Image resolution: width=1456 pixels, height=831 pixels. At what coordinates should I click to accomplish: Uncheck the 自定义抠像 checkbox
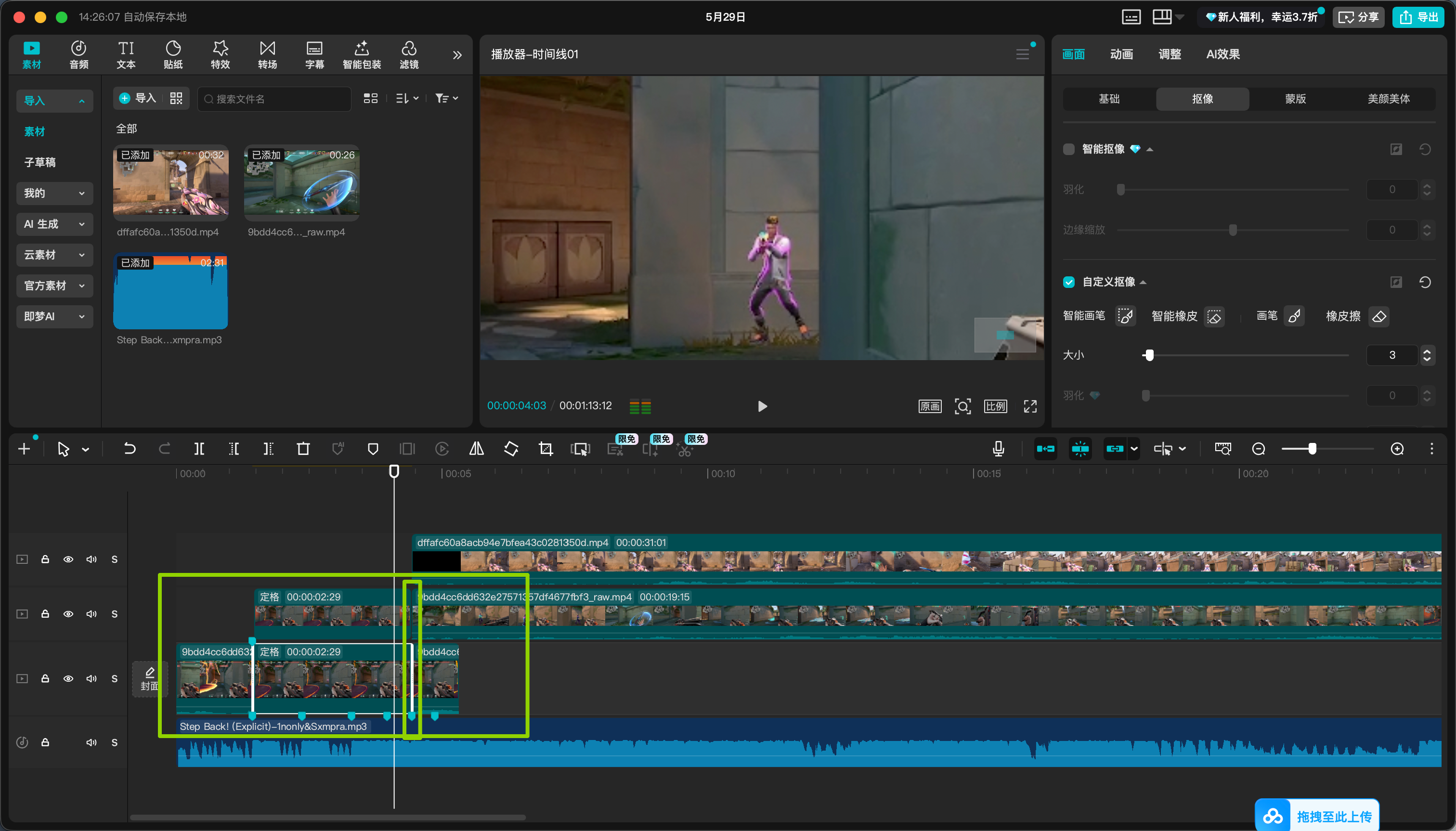(1069, 282)
